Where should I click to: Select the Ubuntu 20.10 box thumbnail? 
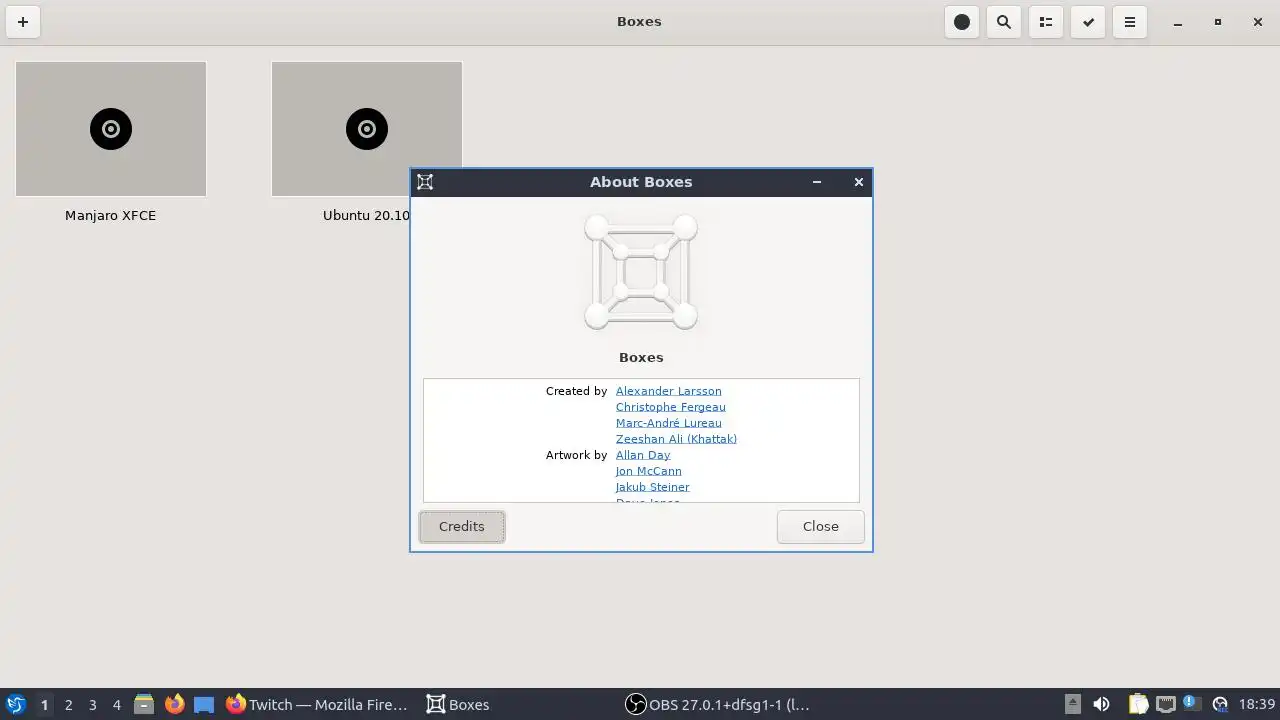click(367, 129)
